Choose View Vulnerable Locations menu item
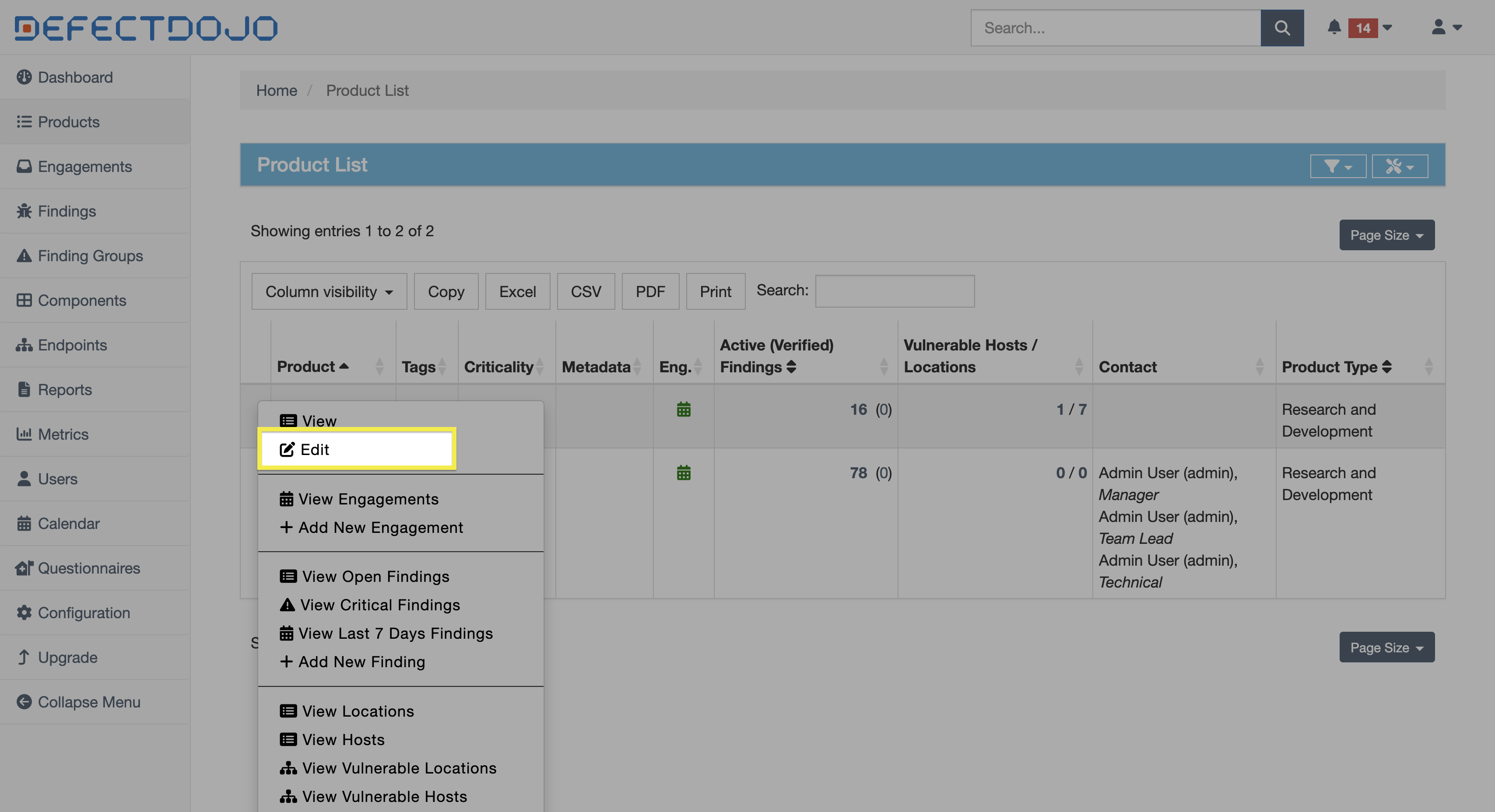This screenshot has height=812, width=1495. pyautogui.click(x=388, y=768)
